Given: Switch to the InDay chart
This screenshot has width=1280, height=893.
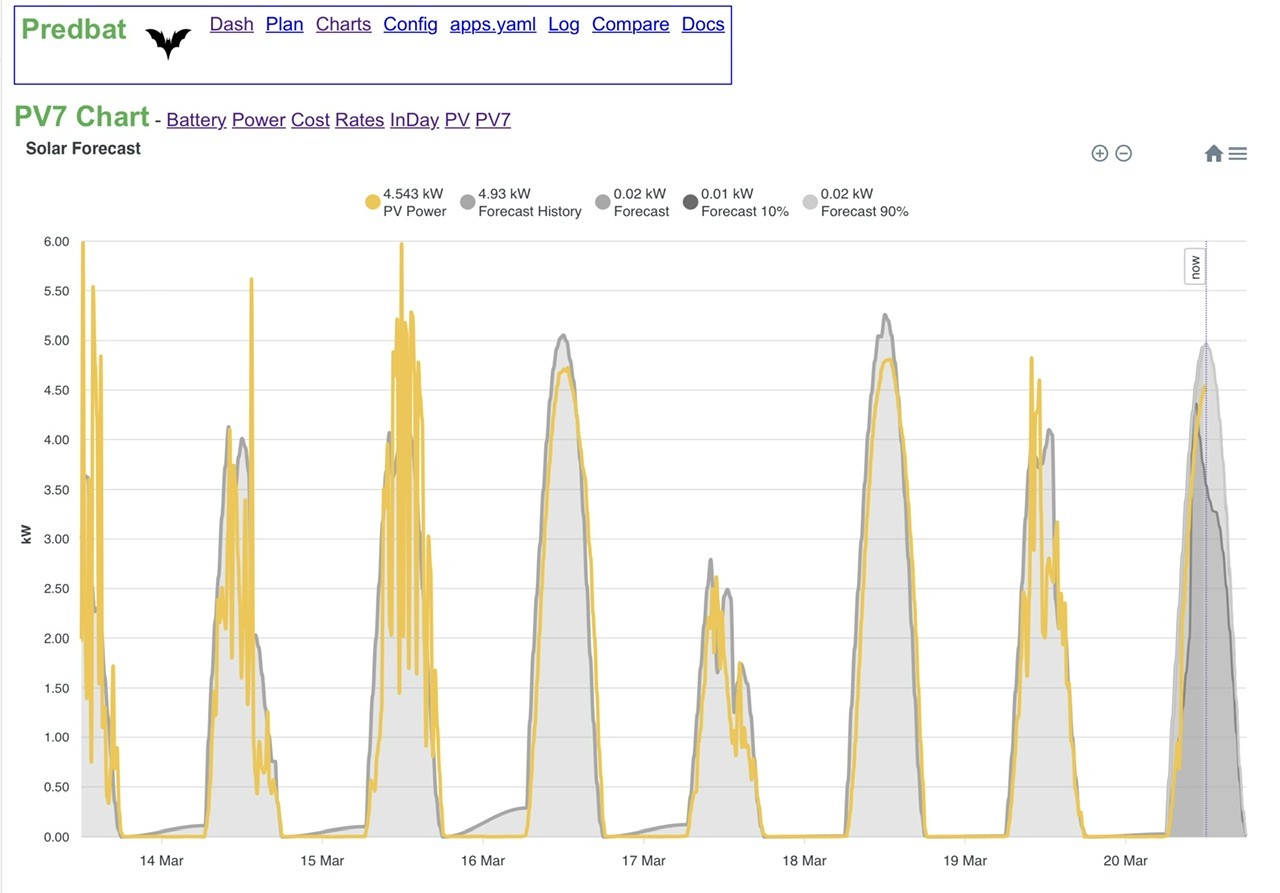Looking at the screenshot, I should (x=414, y=120).
